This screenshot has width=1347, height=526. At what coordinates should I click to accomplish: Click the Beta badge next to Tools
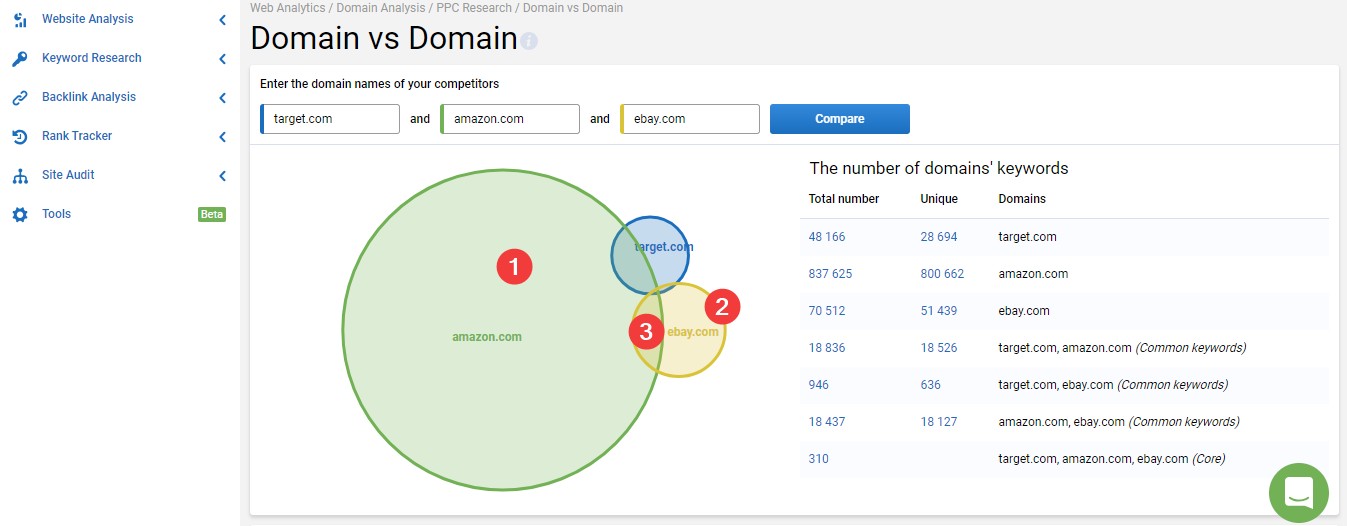[x=212, y=214]
